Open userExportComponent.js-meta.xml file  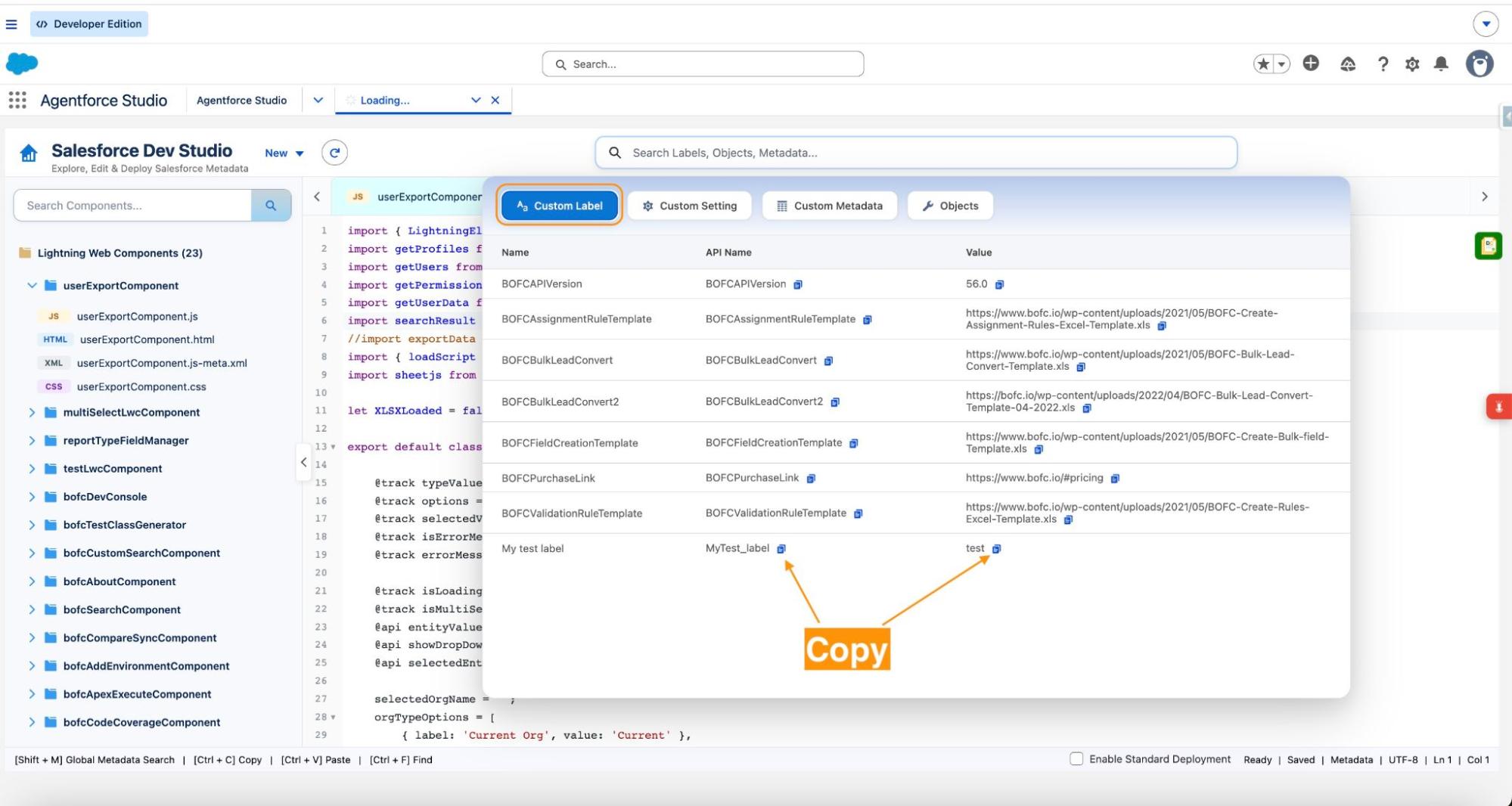[162, 363]
